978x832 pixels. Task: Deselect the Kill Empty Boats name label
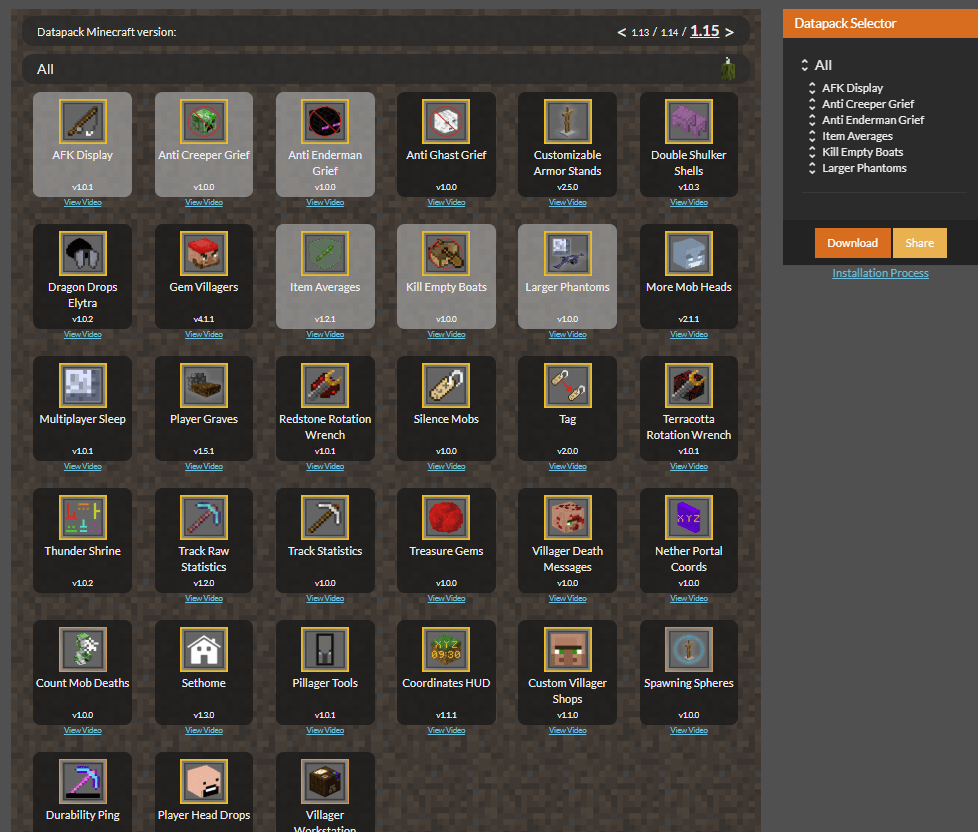tap(446, 287)
